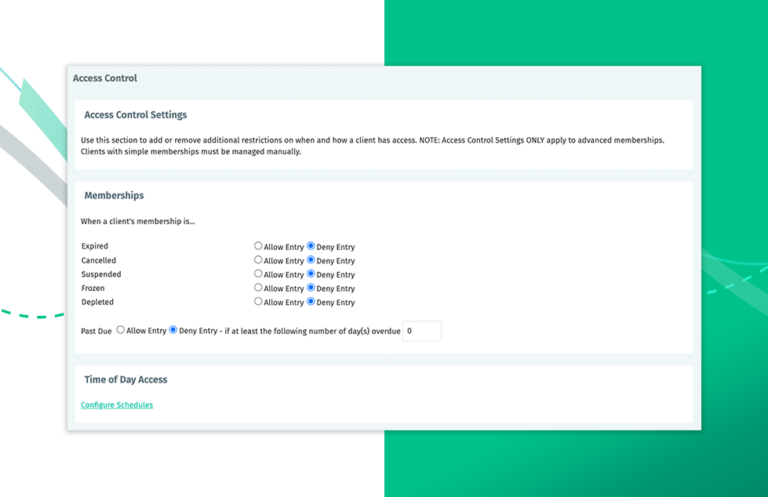Click the Access Control Settings heading
Screen dimensions: 768x497
tap(135, 115)
